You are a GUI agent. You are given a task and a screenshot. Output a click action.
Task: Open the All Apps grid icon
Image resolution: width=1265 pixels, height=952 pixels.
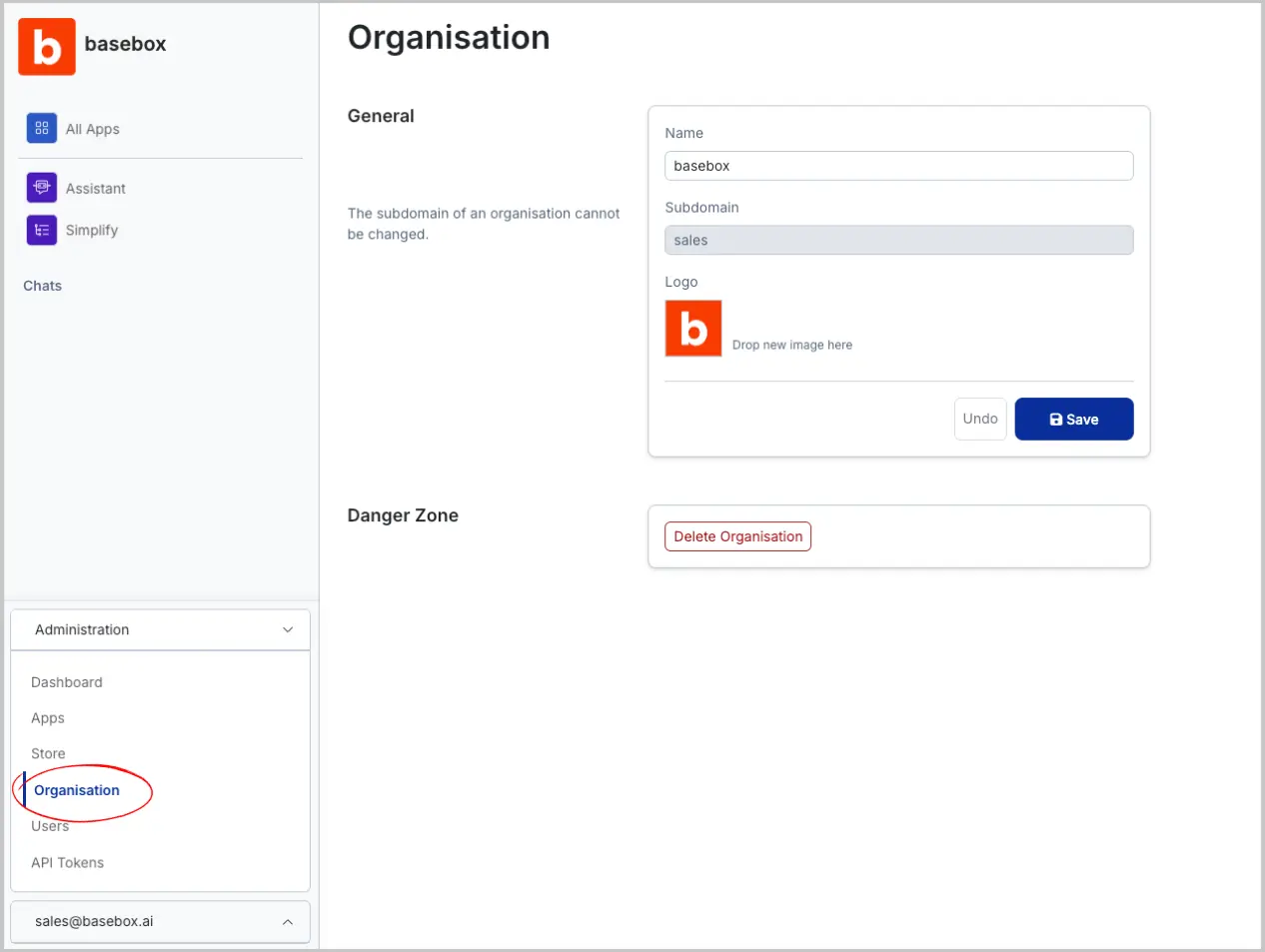click(41, 128)
